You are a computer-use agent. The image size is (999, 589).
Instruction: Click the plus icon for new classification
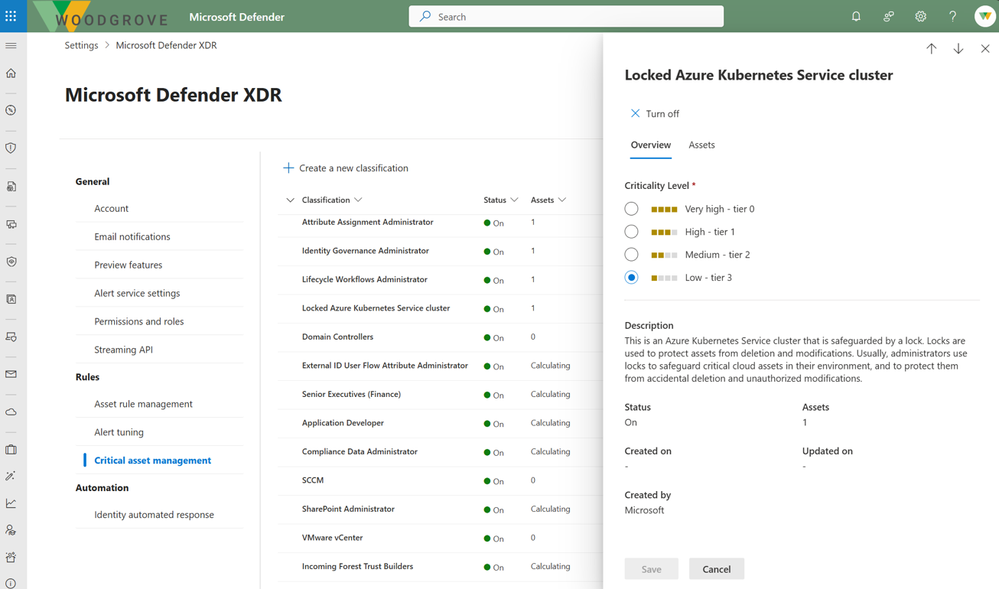click(288, 168)
